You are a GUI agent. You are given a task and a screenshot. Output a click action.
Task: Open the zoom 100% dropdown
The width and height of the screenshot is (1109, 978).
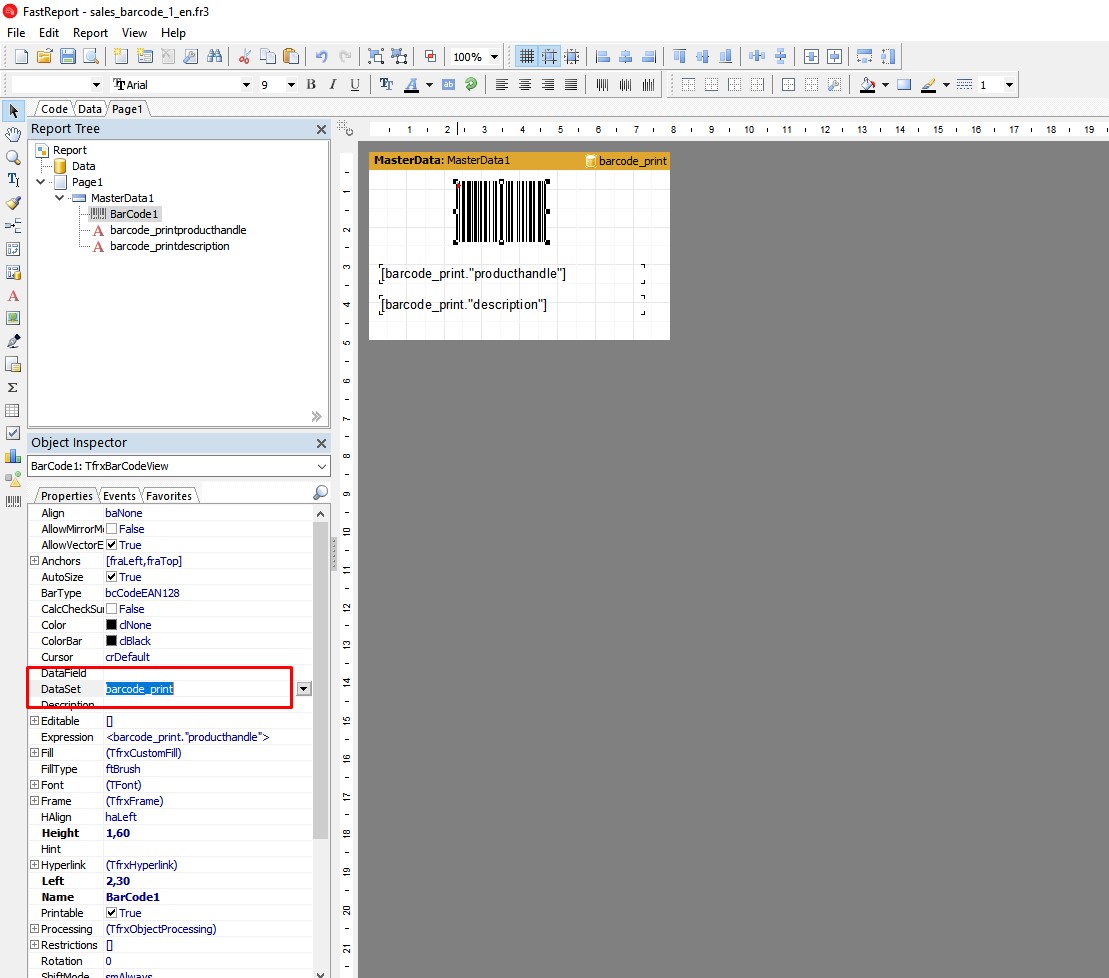pos(494,57)
